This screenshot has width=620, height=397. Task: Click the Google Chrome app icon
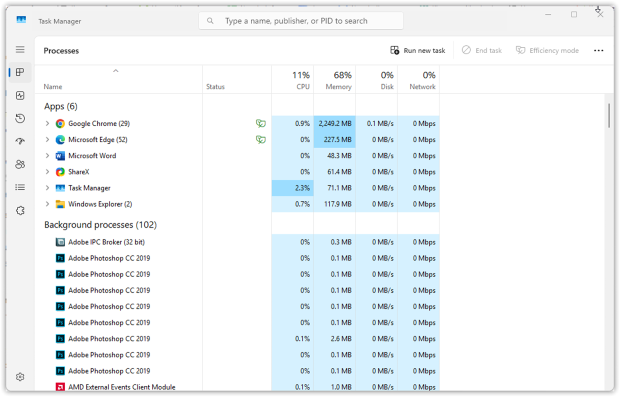tap(60, 124)
